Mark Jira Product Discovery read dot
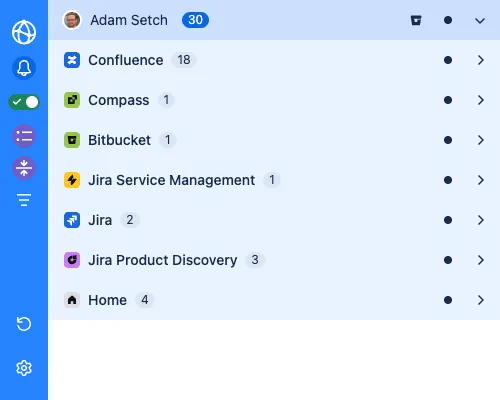Image resolution: width=500 pixels, height=400 pixels. (448, 260)
